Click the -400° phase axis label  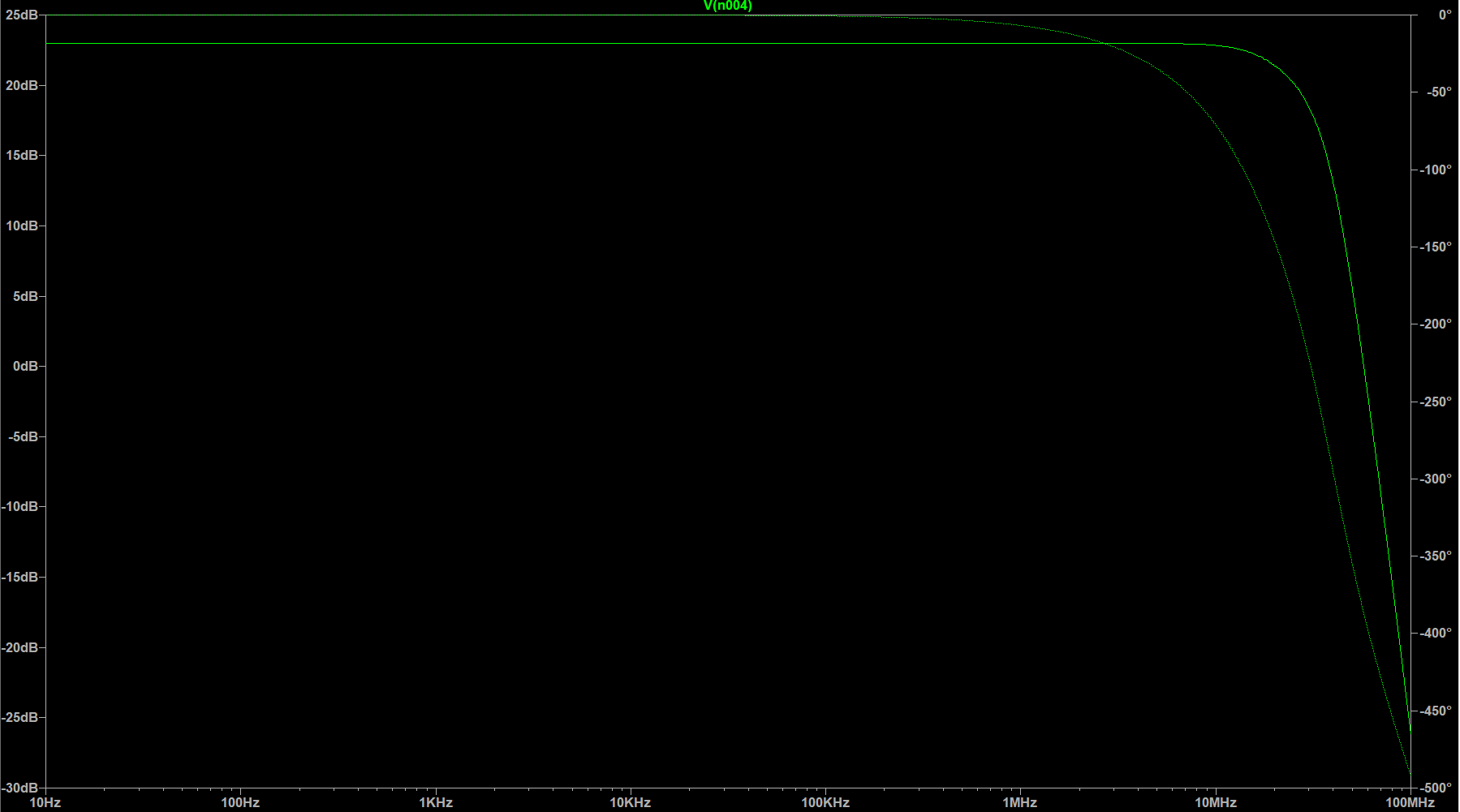point(1436,633)
